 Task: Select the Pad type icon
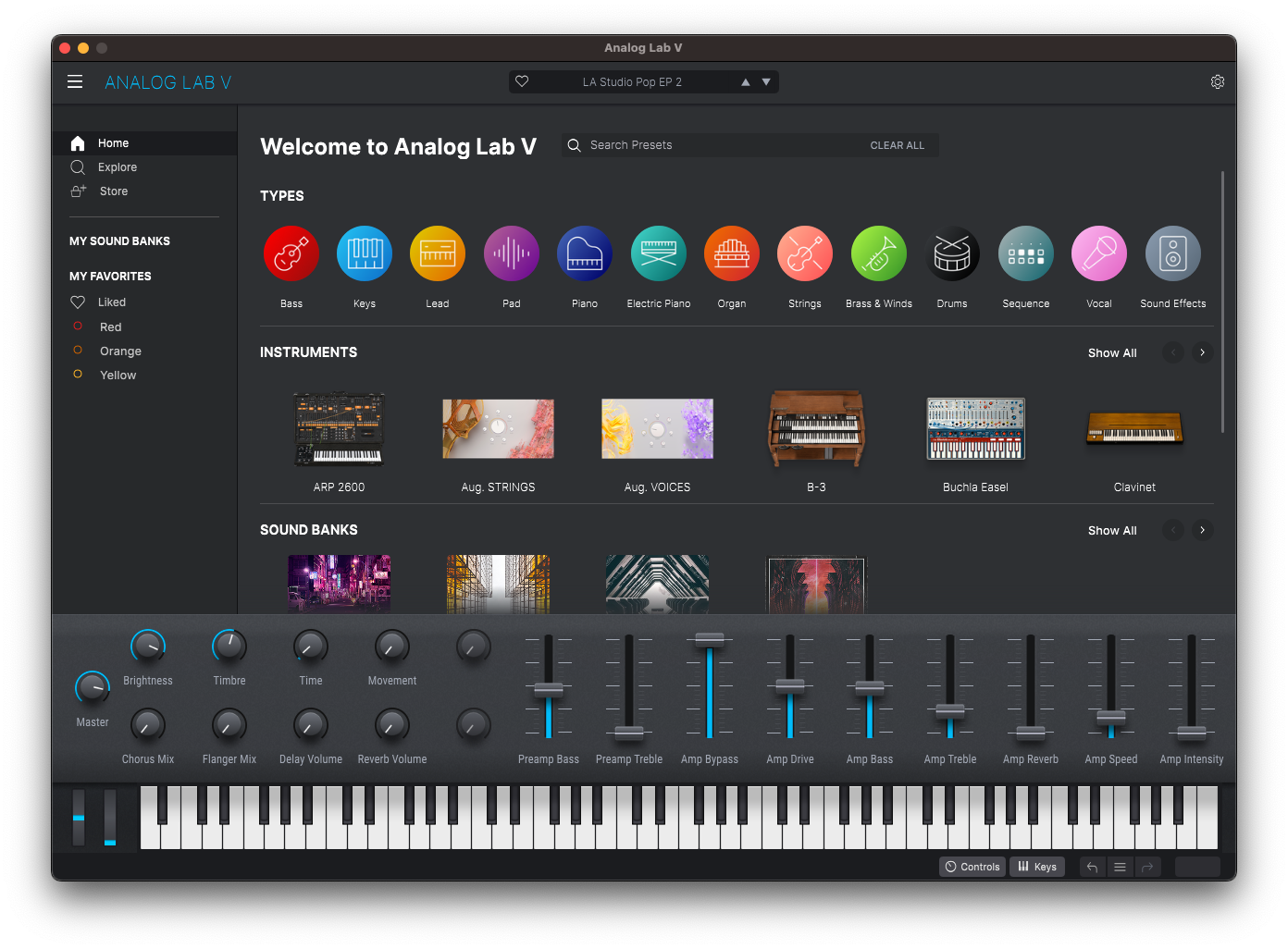coord(512,253)
